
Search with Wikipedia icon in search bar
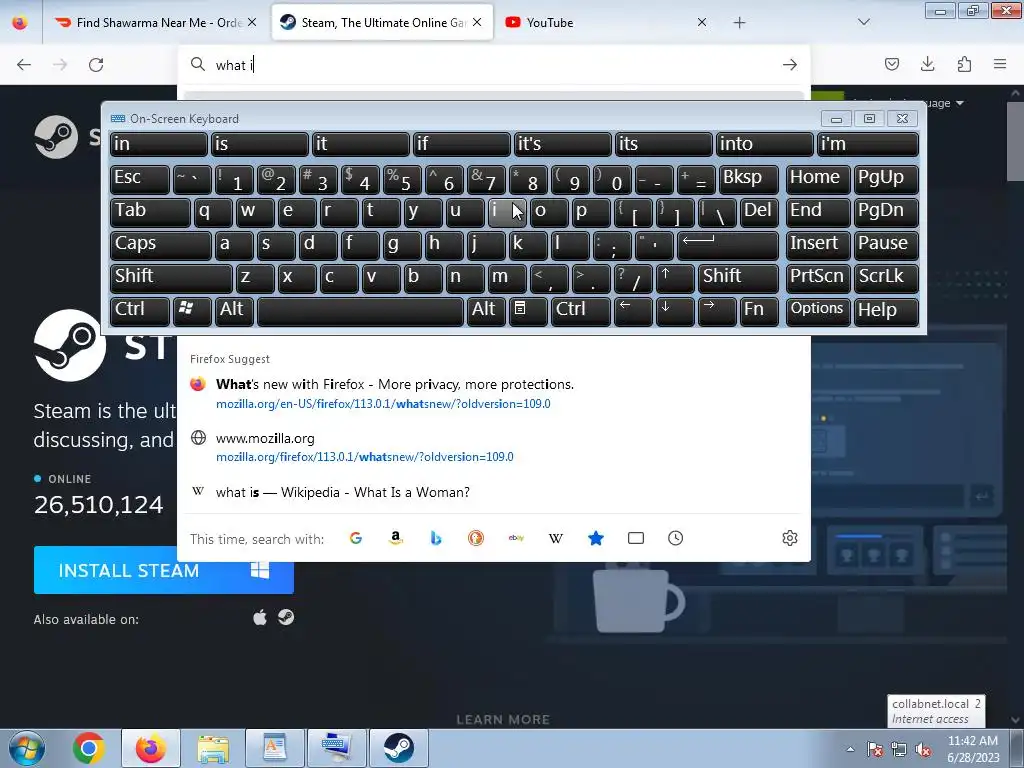[x=556, y=538]
